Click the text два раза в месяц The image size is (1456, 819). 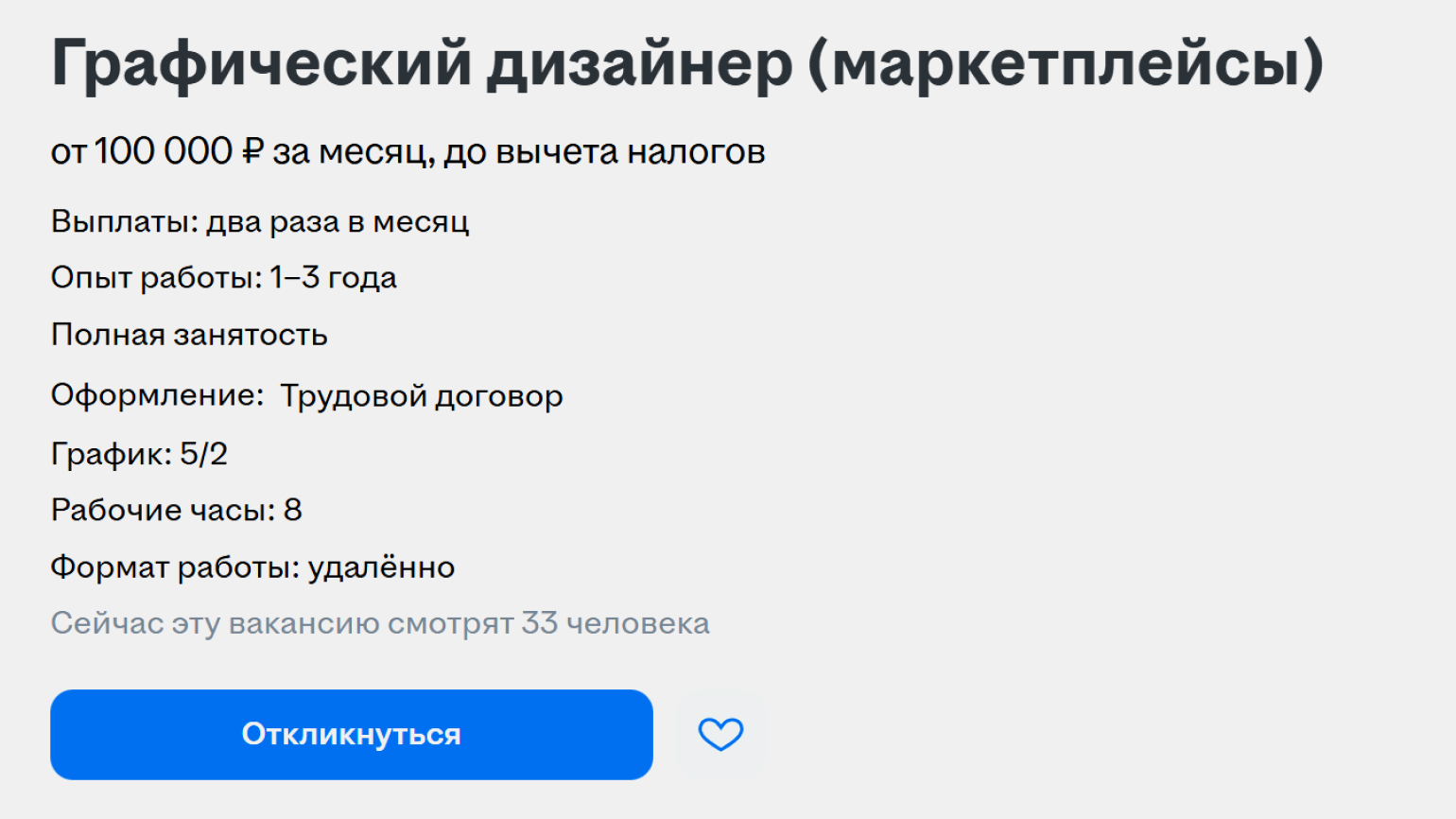click(338, 221)
